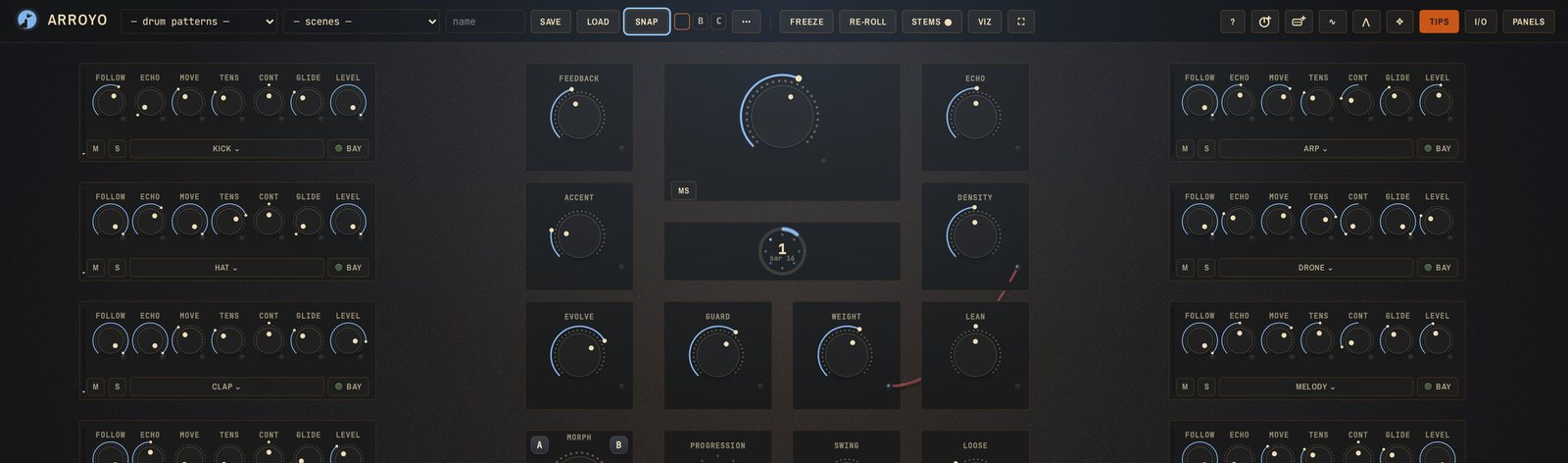Image resolution: width=1568 pixels, height=463 pixels.
Task: Open the drum patterns dropdown
Action: tap(199, 22)
